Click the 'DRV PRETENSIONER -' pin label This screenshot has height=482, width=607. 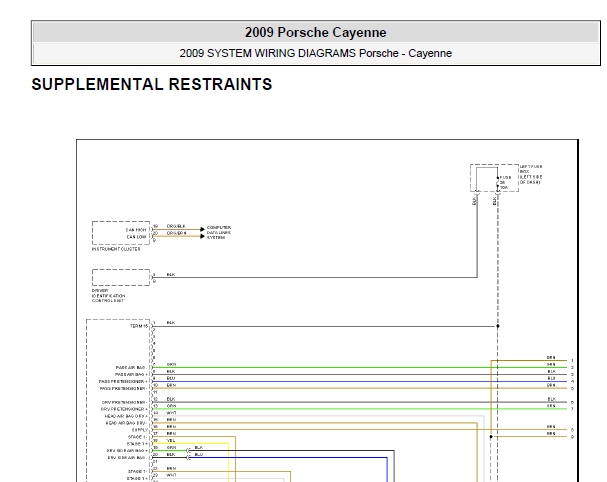[x=124, y=402]
